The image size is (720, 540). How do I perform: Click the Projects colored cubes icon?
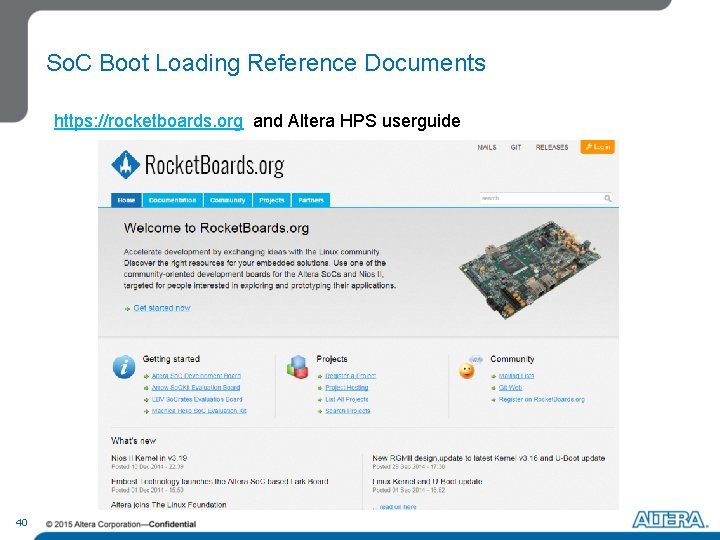click(298, 366)
